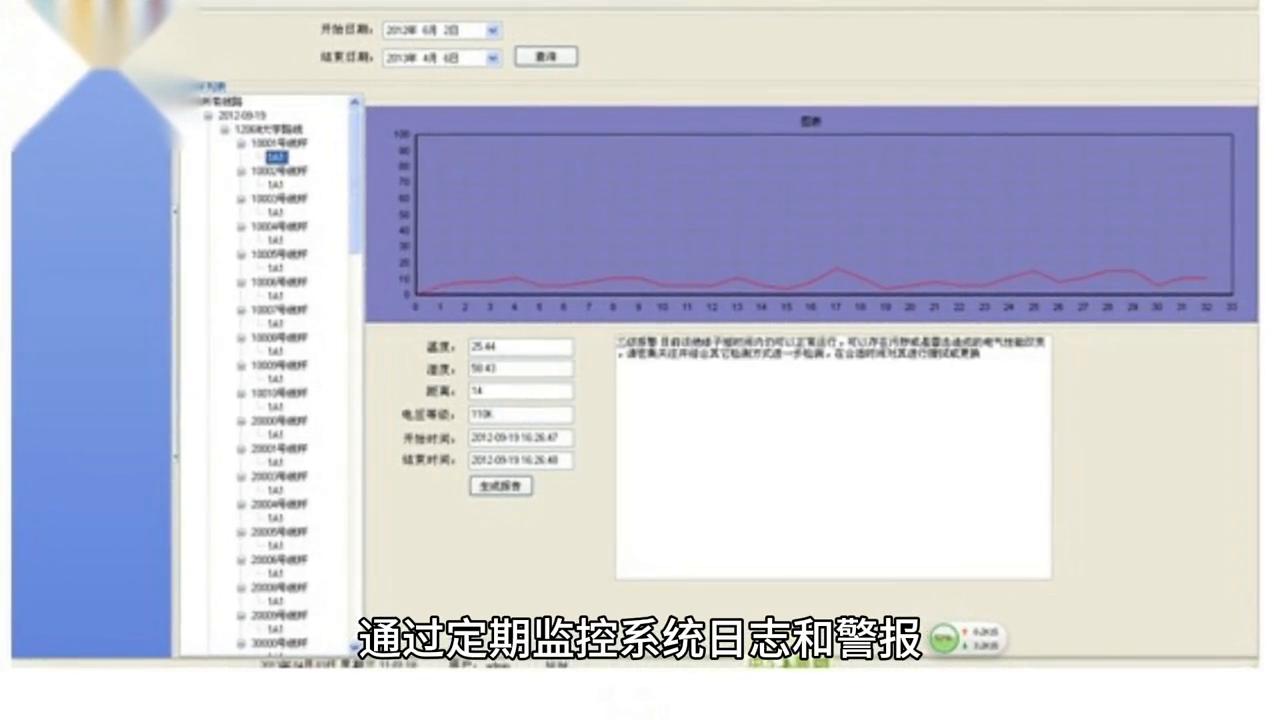The height and width of the screenshot is (720, 1280).
Task: Click the upload speed arrow indicator
Action: [964, 632]
